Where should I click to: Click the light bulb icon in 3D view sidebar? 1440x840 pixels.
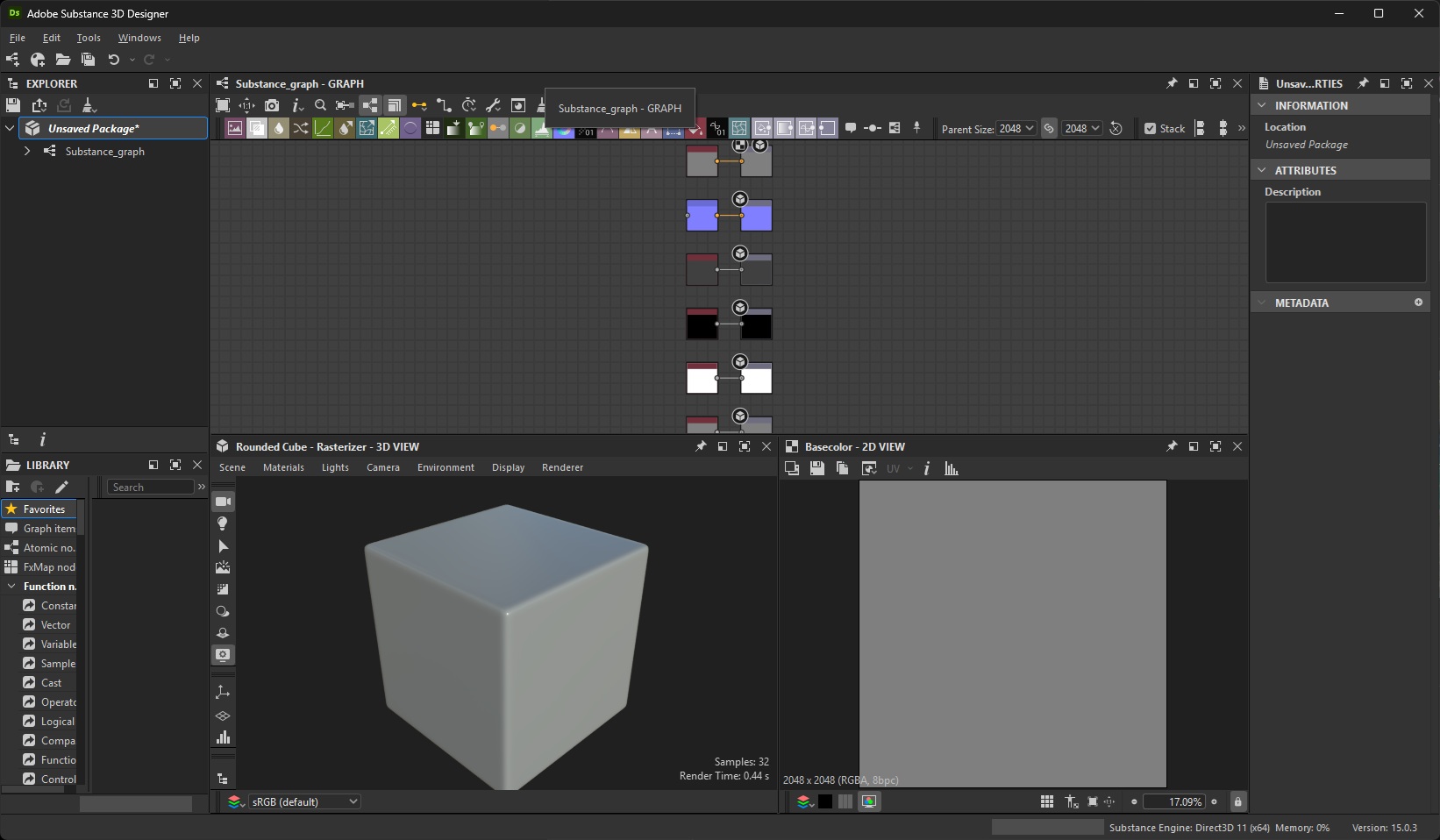coord(223,523)
